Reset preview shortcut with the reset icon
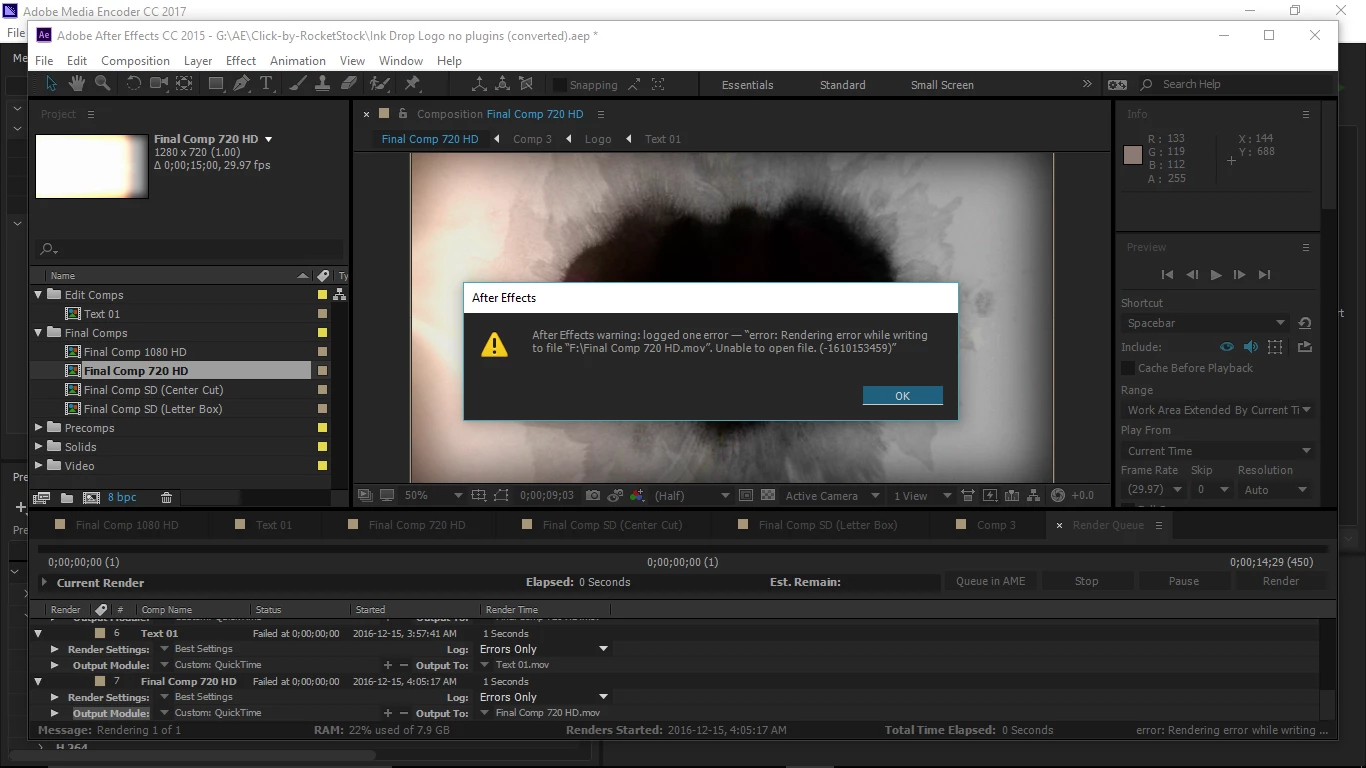 (1305, 323)
